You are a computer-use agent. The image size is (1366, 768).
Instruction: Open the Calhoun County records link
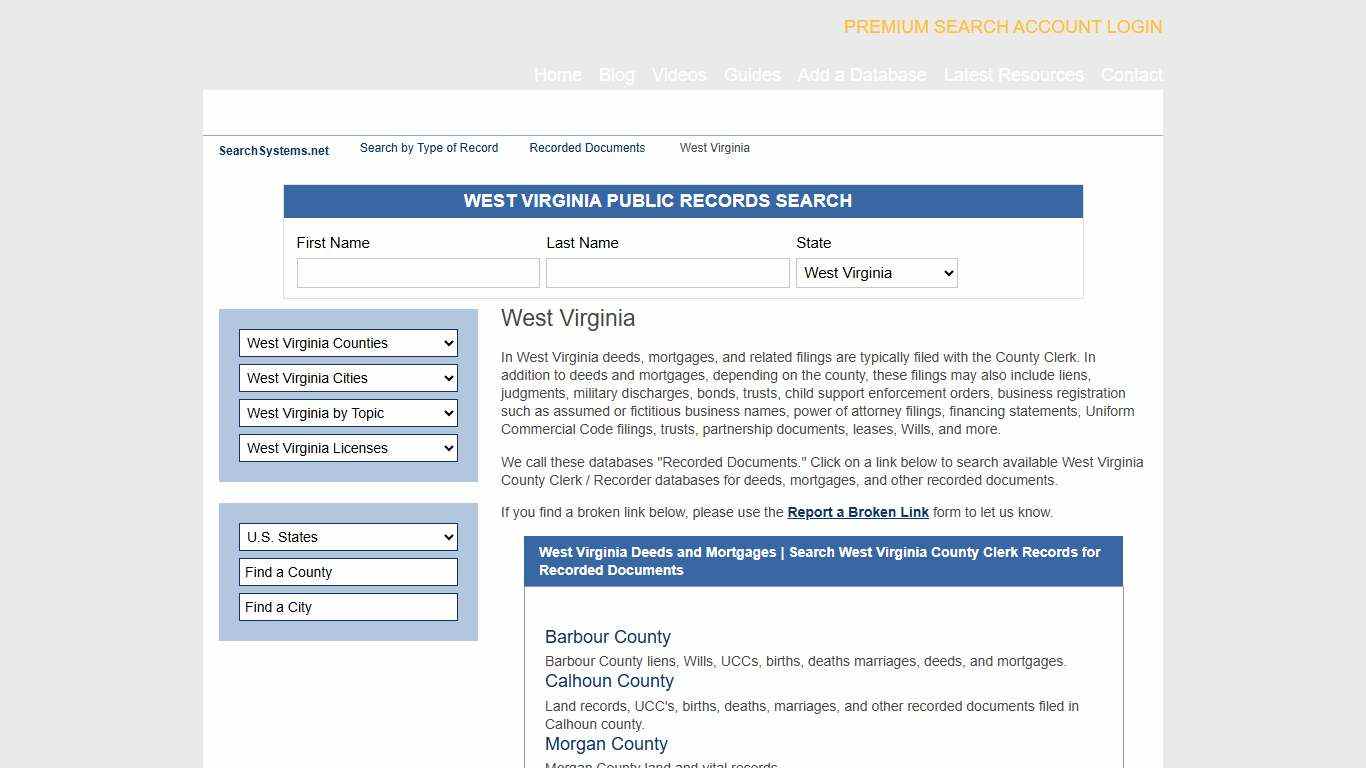point(609,681)
